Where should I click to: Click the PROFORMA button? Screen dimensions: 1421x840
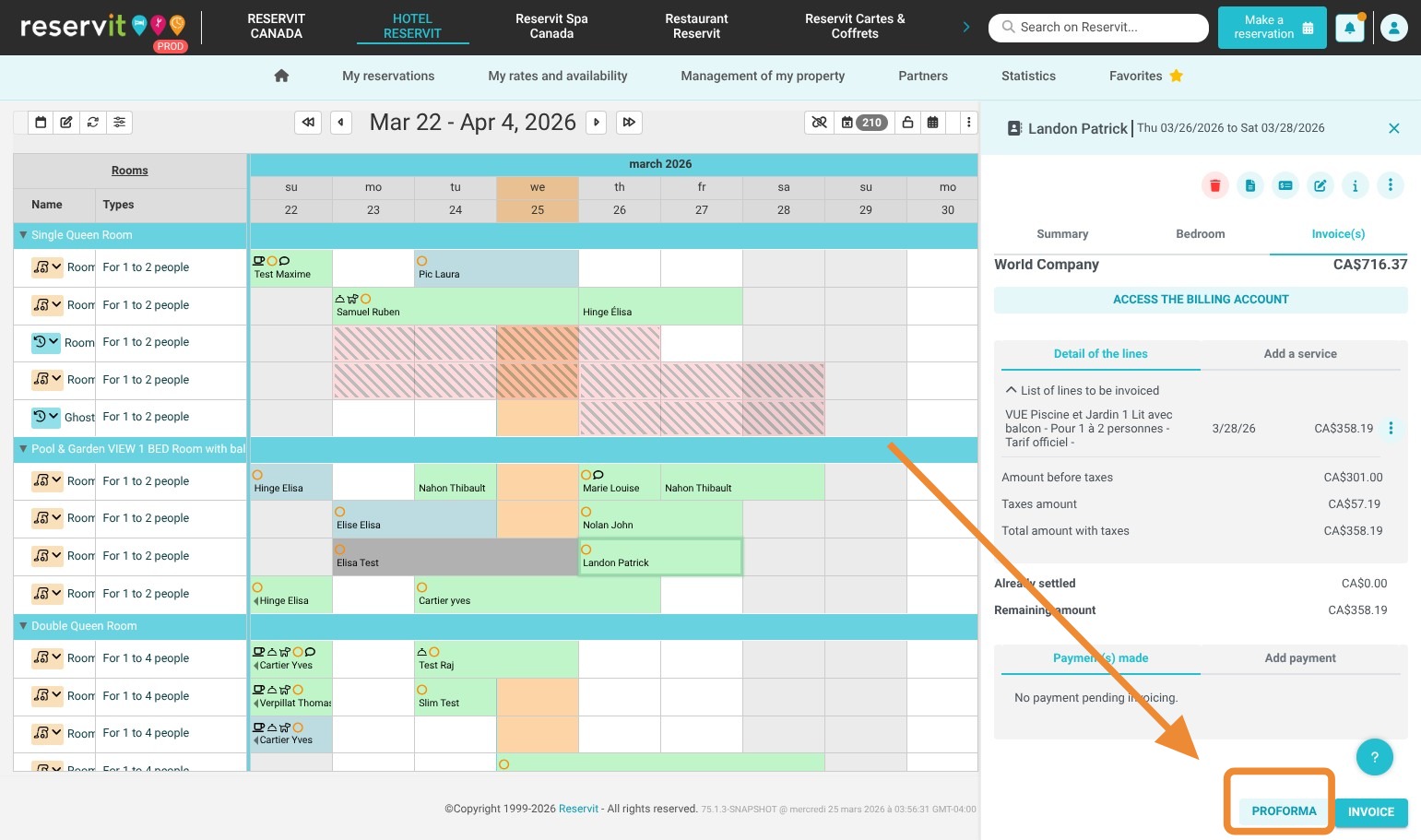(x=1284, y=811)
